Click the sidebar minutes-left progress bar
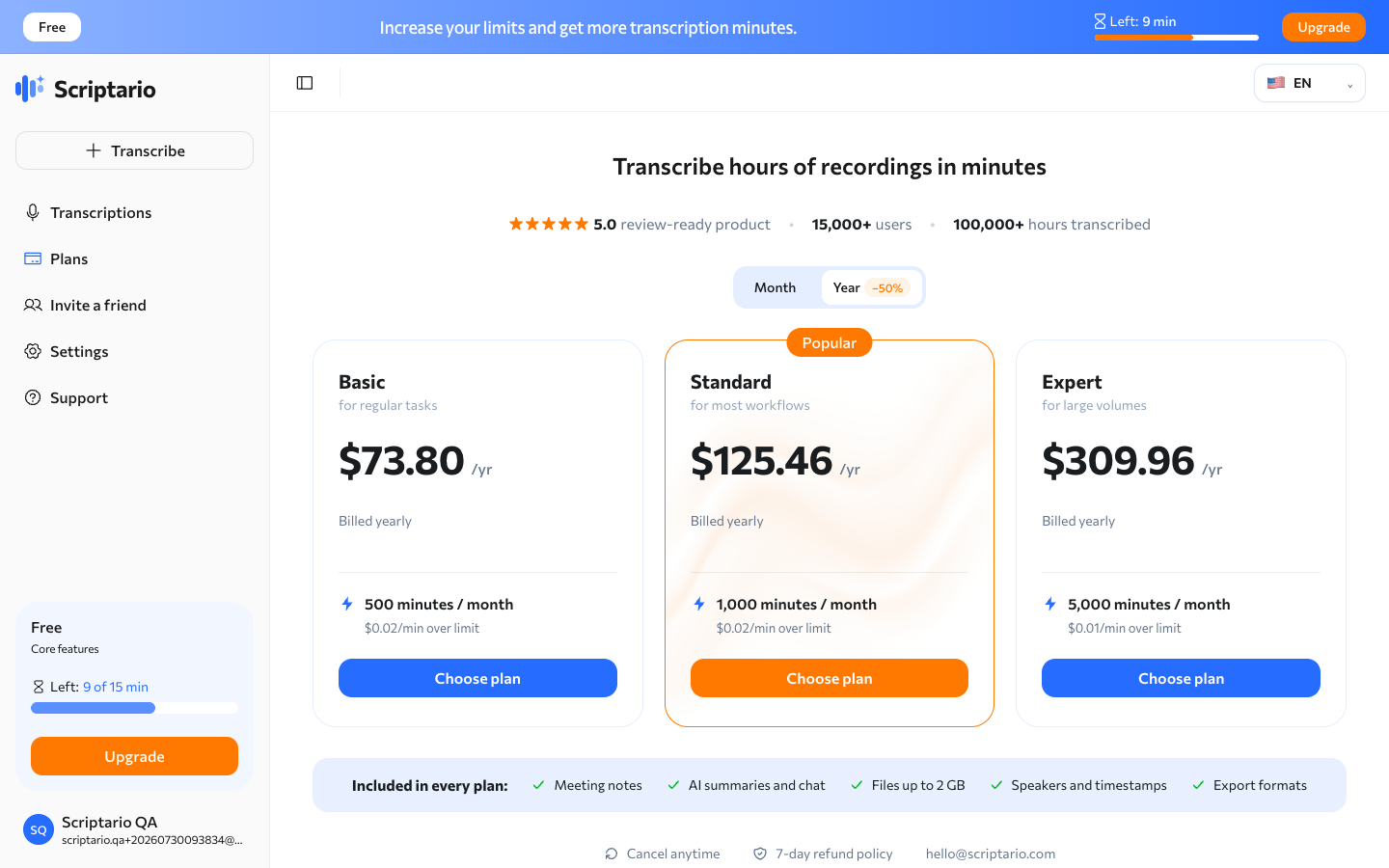This screenshot has height=868, width=1389. tap(134, 708)
